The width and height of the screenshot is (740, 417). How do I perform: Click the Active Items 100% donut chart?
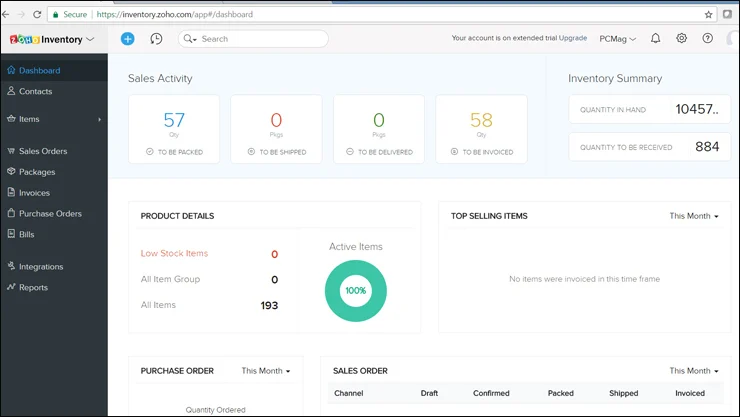[x=355, y=291]
